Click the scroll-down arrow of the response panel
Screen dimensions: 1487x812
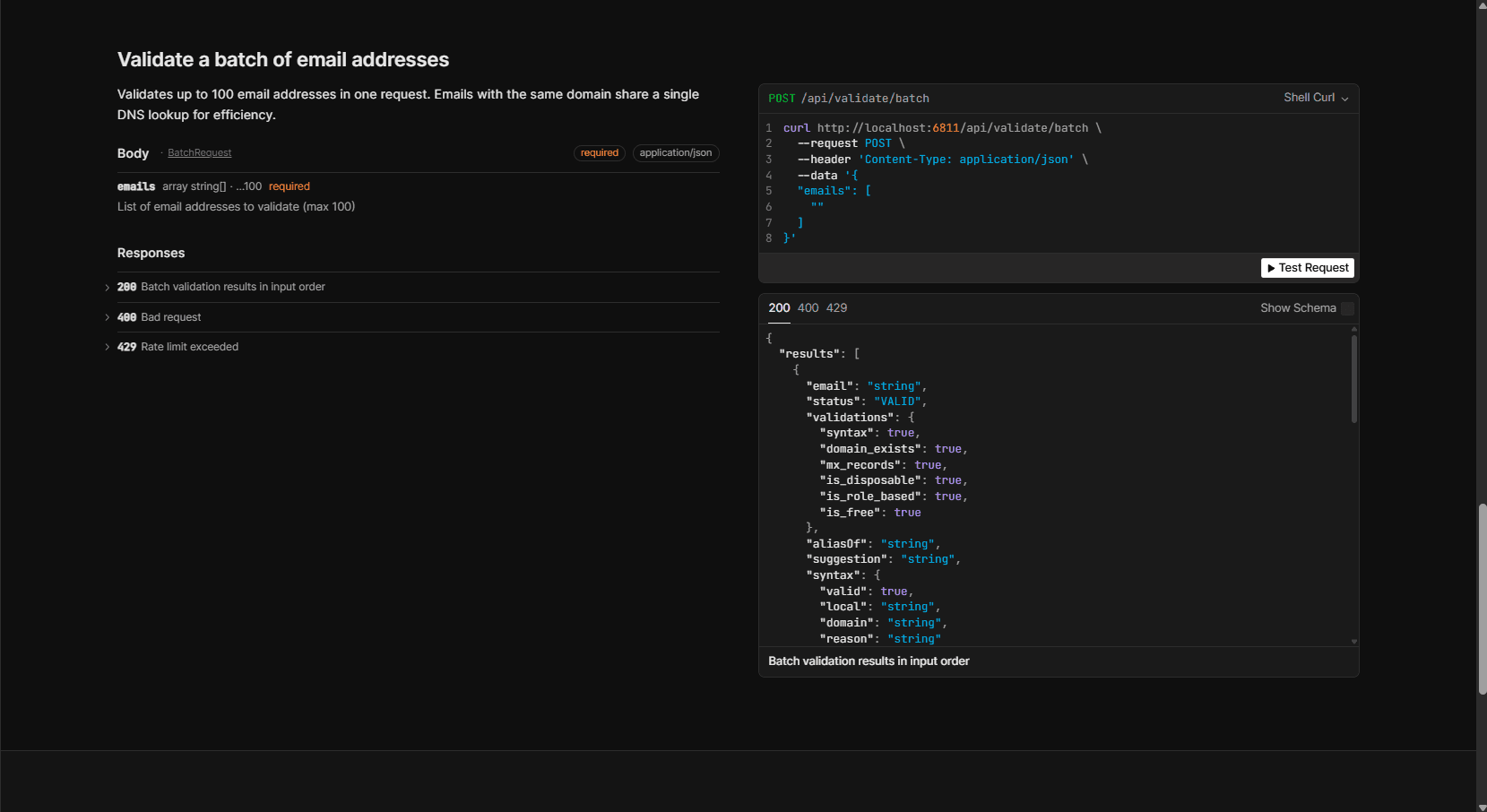[x=1353, y=642]
